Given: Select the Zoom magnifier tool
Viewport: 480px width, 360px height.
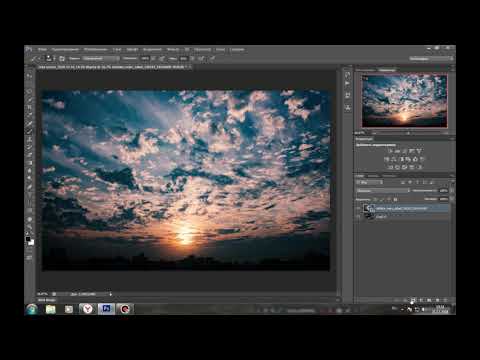Looking at the screenshot, I should (x=29, y=227).
